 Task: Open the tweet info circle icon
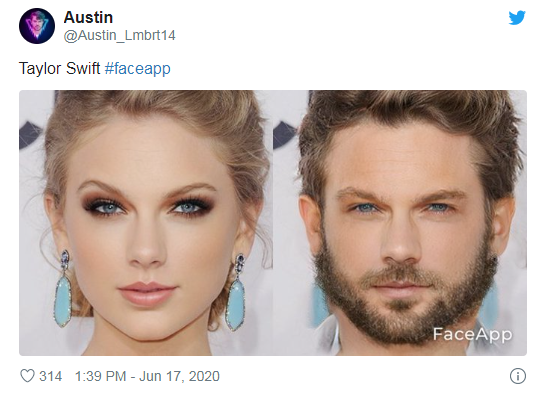pyautogui.click(x=518, y=376)
